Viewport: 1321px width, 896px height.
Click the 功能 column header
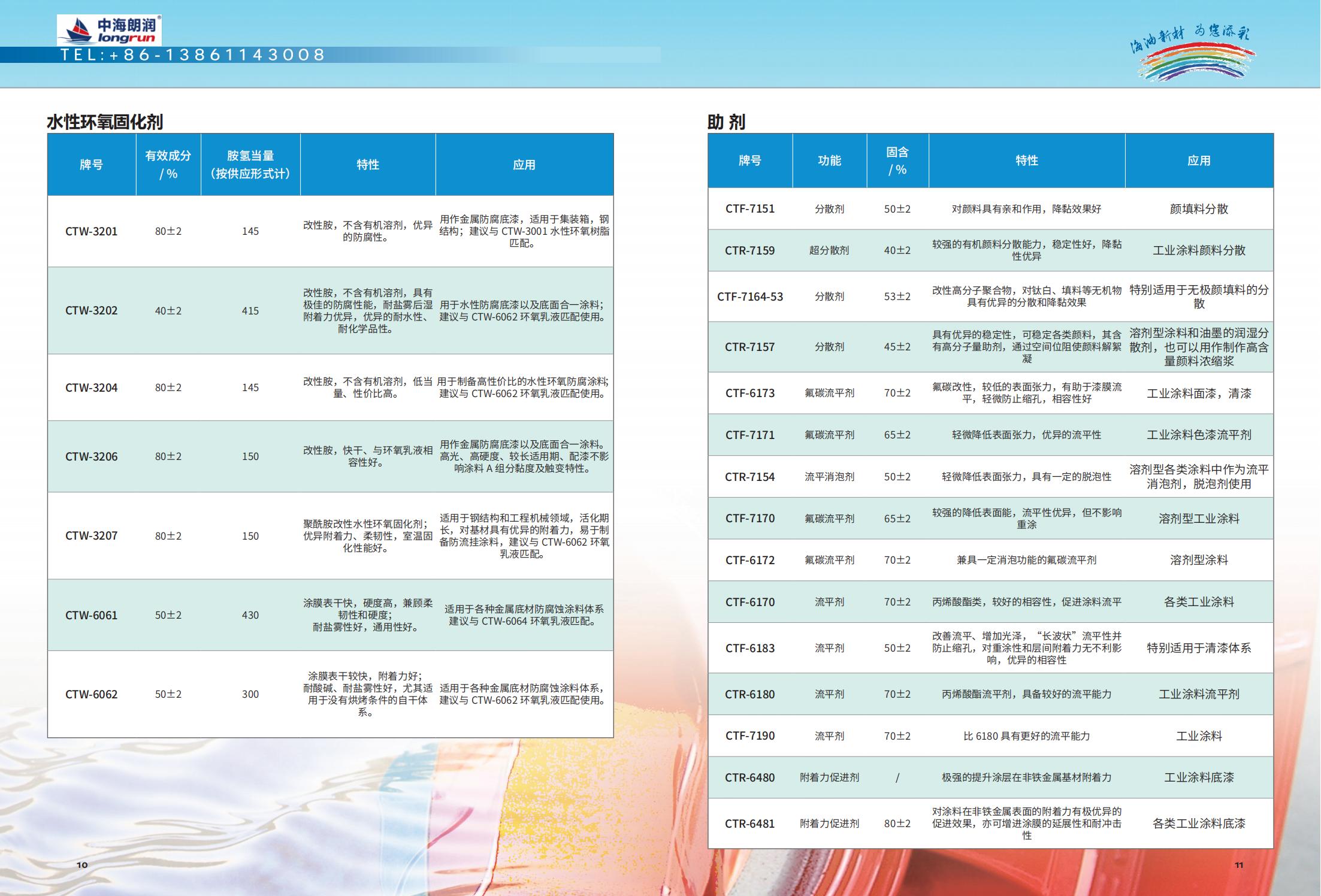tap(830, 161)
